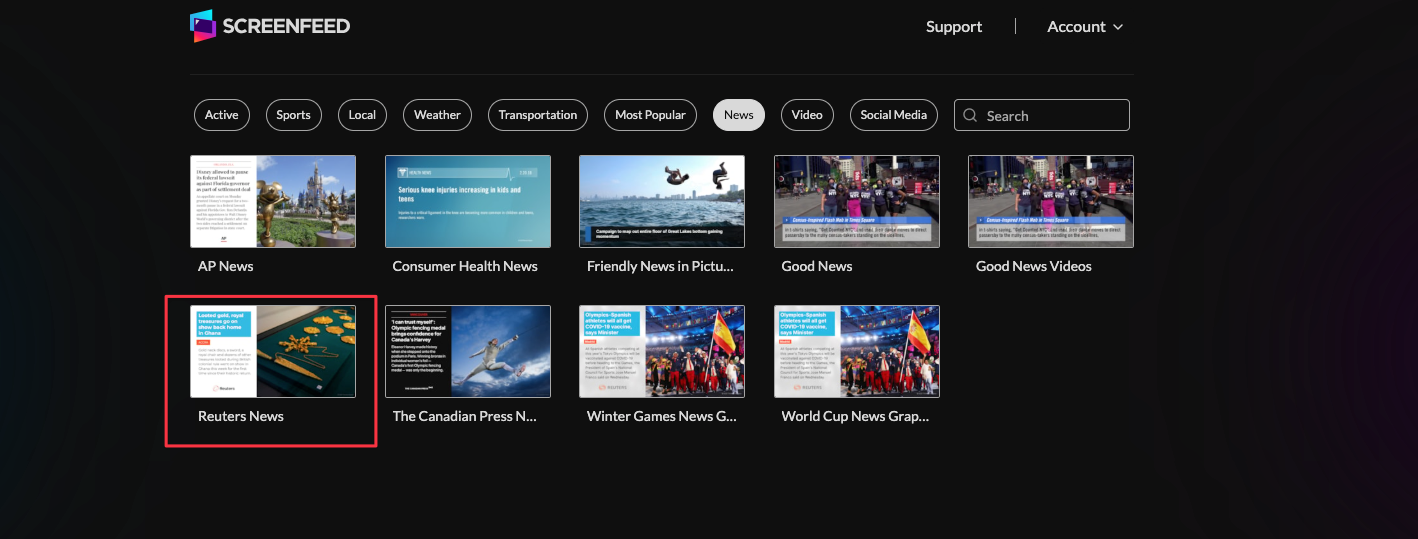
Task: Choose the Local filter pill
Action: [x=362, y=115]
